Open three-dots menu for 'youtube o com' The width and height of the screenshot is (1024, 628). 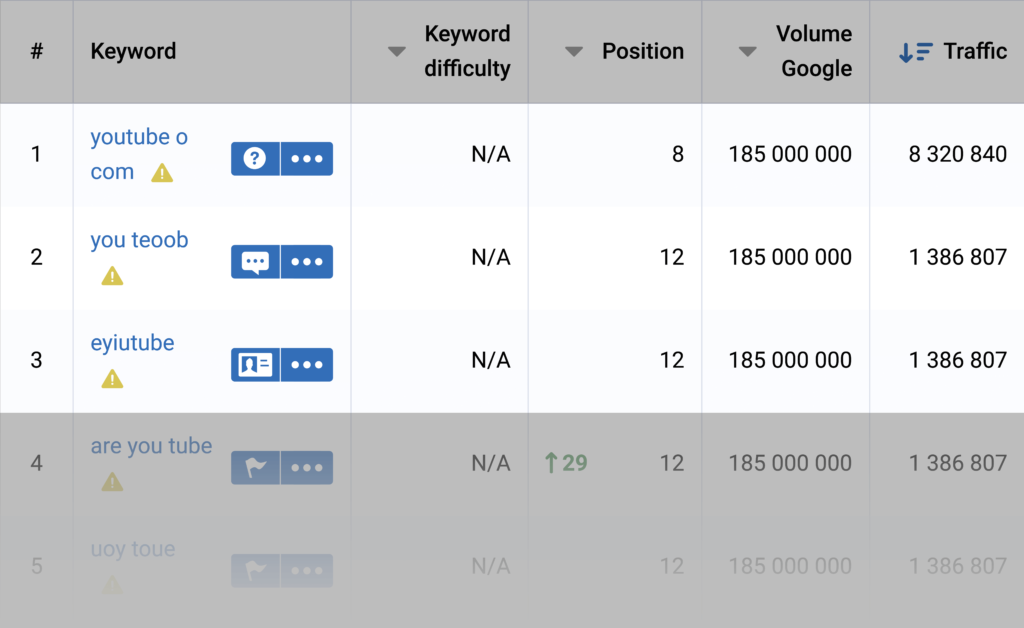307,159
